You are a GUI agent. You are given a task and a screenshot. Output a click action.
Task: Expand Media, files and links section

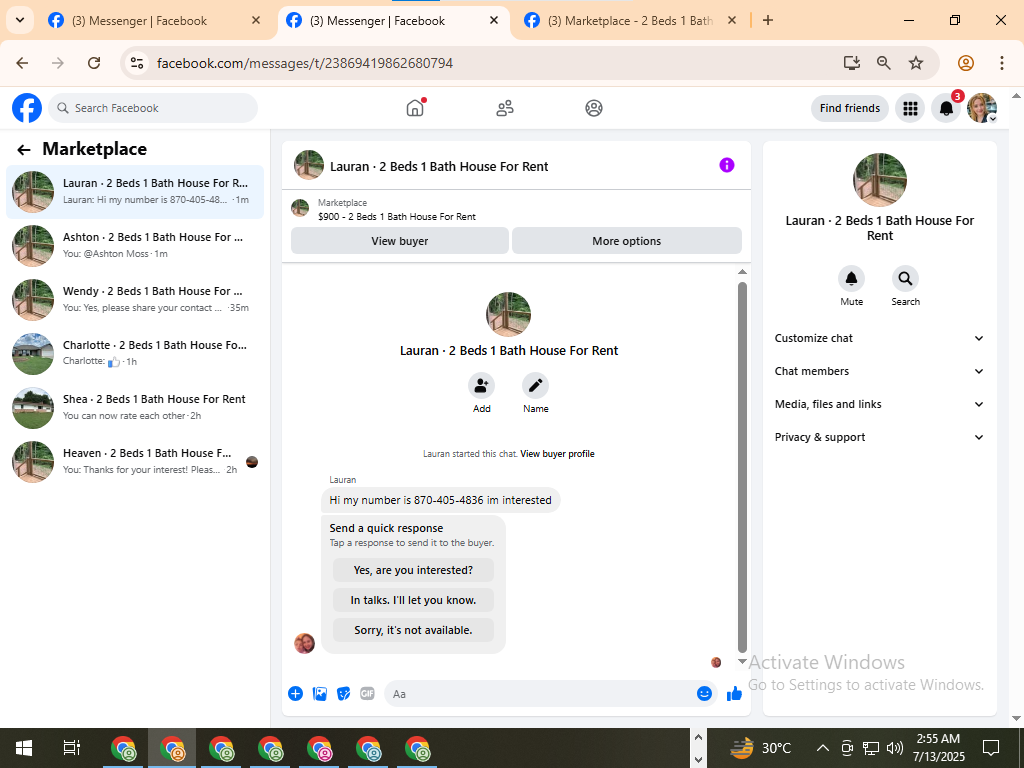click(x=879, y=404)
